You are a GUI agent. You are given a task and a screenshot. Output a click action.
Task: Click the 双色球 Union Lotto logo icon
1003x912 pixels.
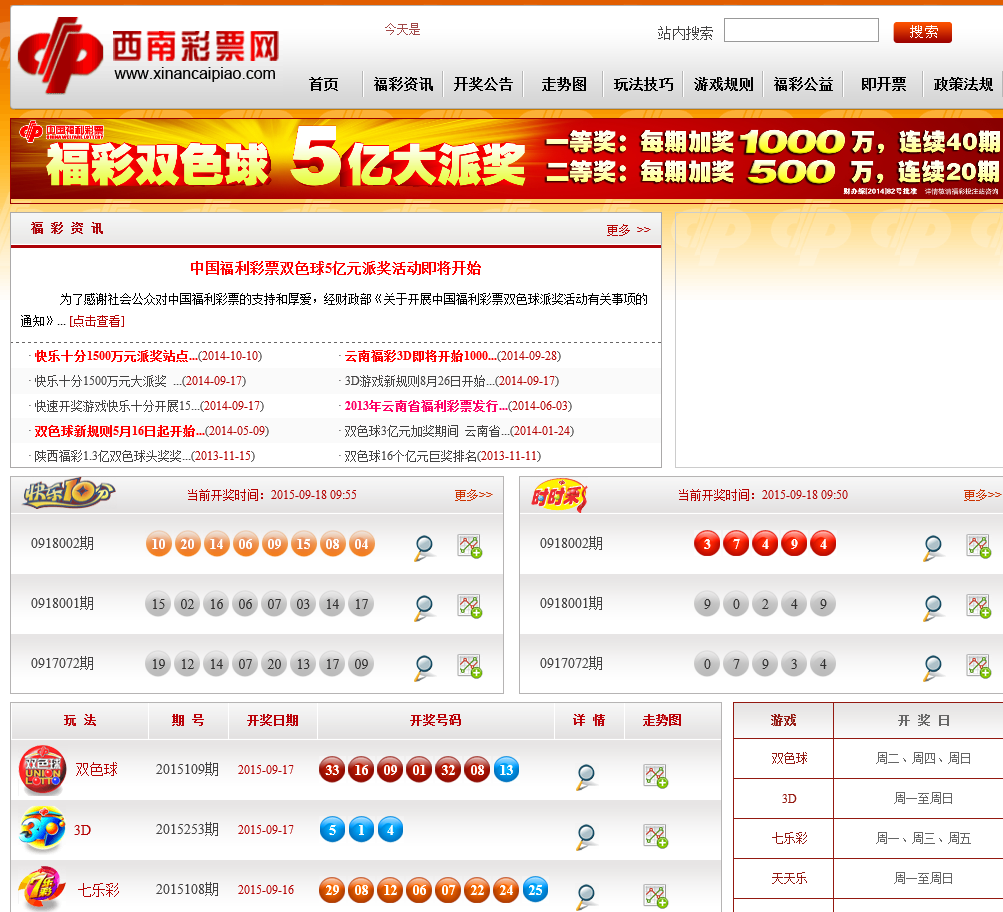pyautogui.click(x=42, y=770)
